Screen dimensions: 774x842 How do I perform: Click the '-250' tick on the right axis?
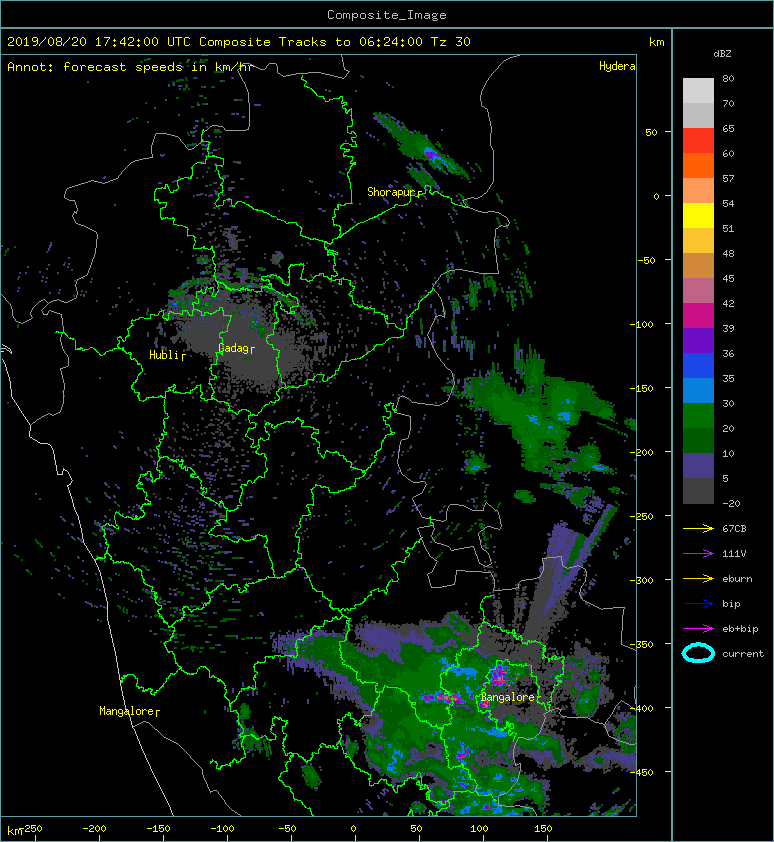click(642, 517)
